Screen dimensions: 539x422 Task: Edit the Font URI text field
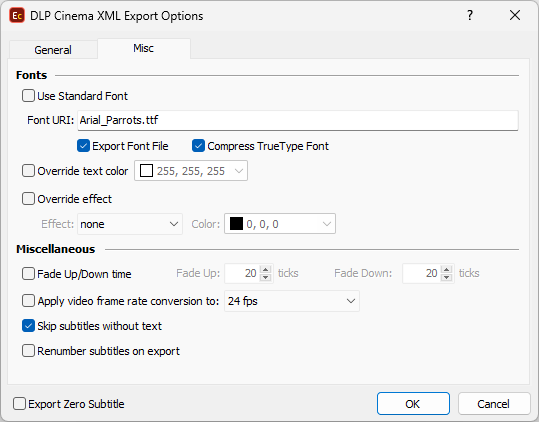click(298, 120)
